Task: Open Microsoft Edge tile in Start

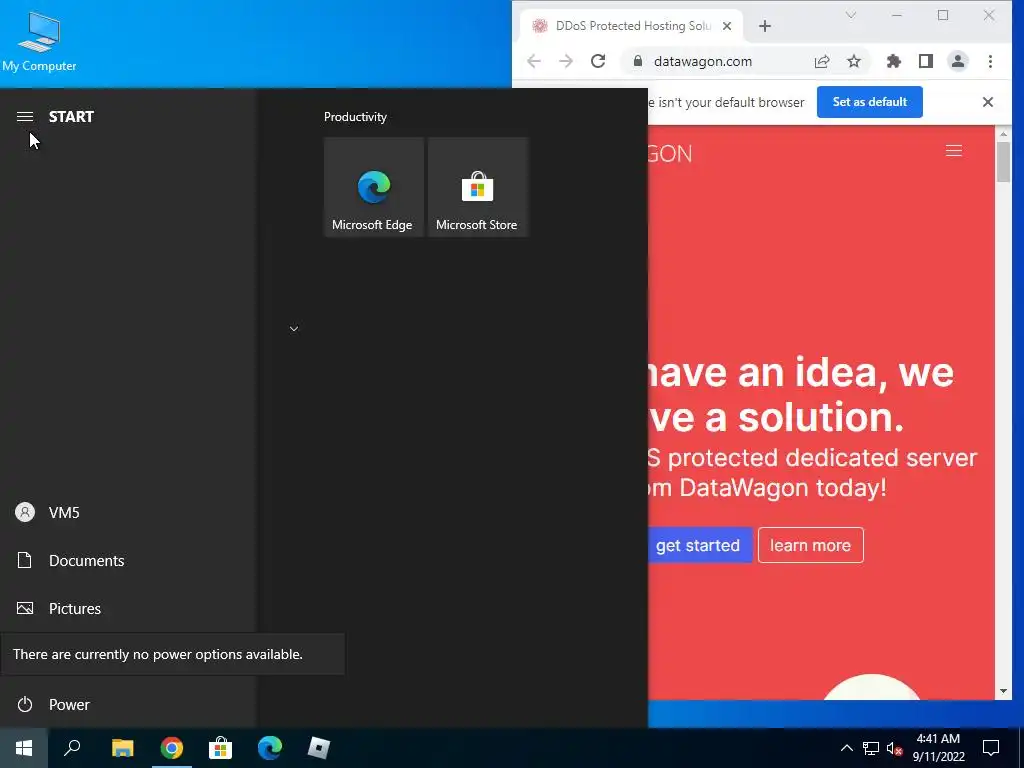Action: (x=373, y=187)
